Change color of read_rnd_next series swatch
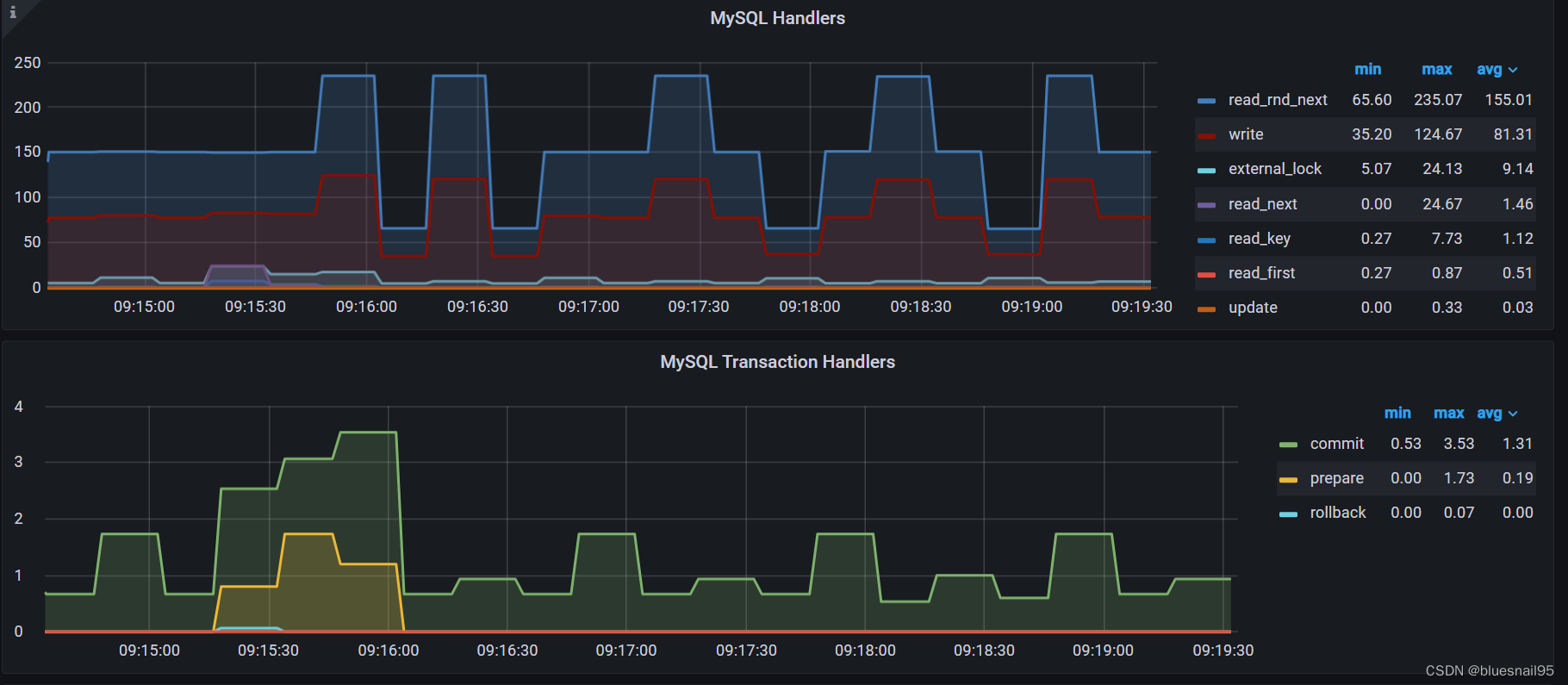1568x685 pixels. point(1206,101)
